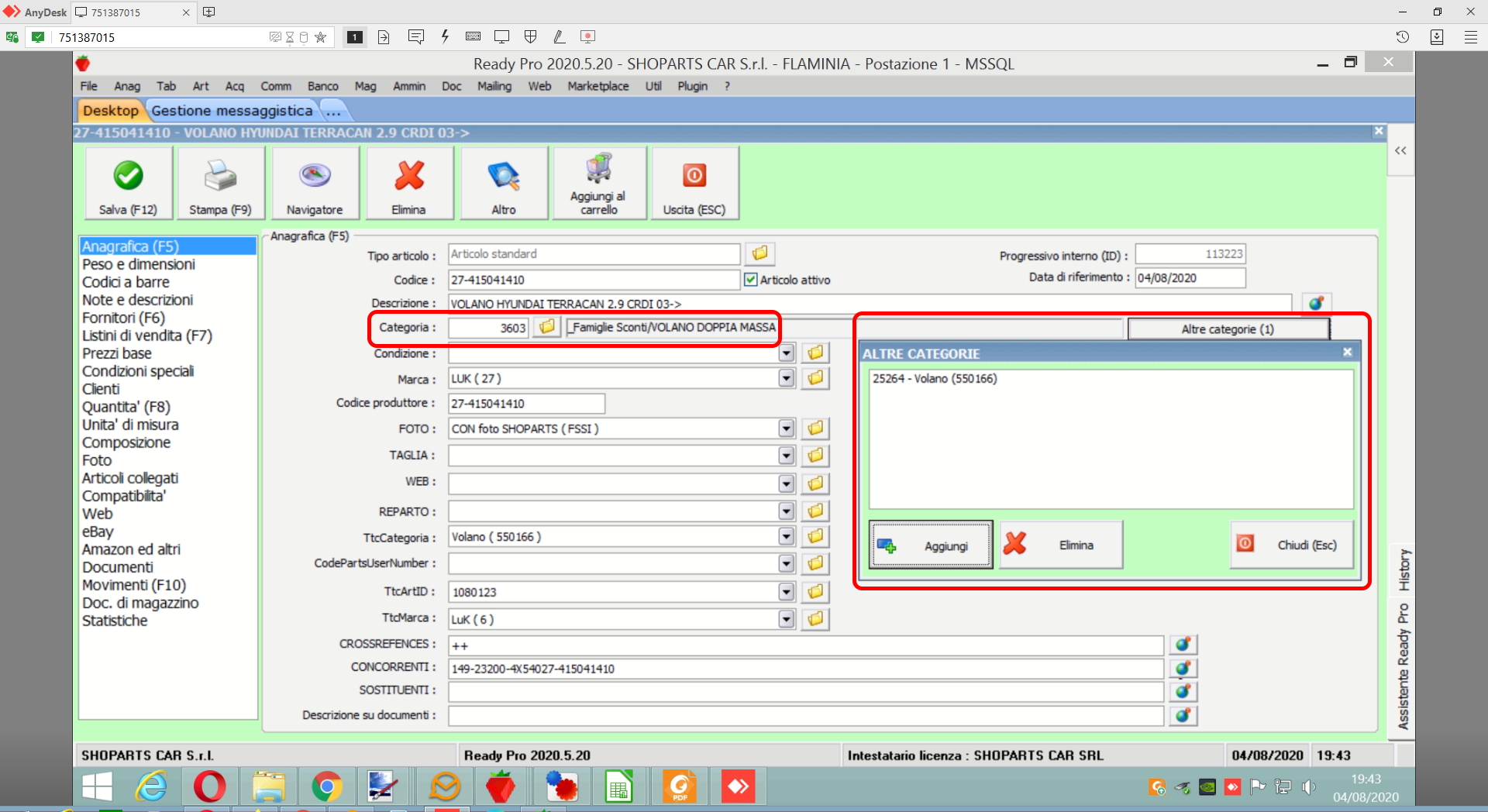
Task: Click the Uscita (ESC) exit button
Action: (694, 184)
